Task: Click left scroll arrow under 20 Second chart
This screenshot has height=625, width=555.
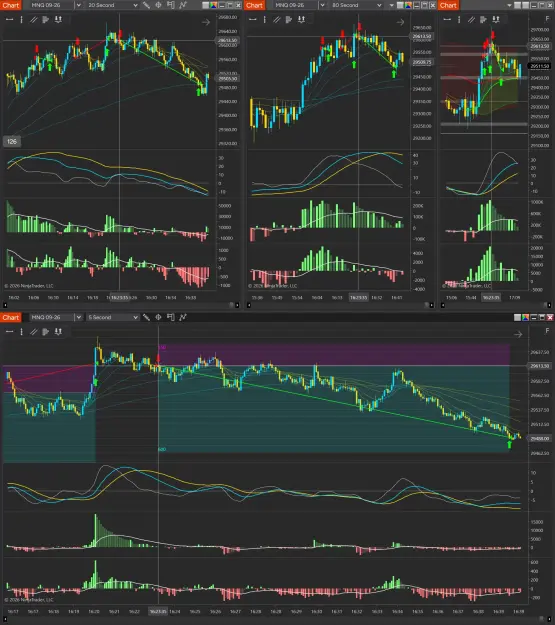Action: coord(5,305)
